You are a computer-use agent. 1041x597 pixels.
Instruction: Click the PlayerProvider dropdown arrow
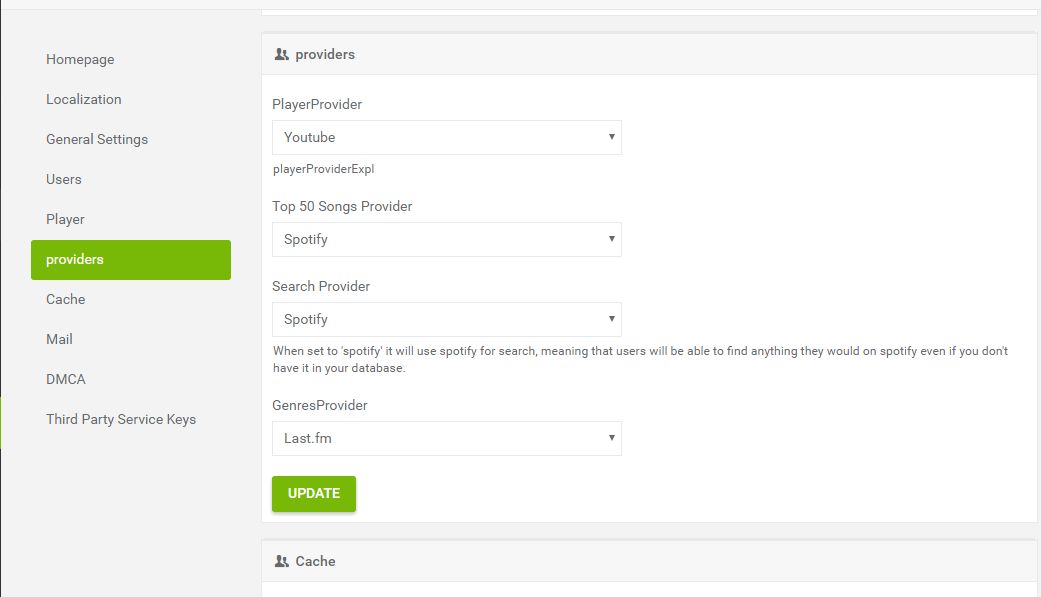(611, 137)
